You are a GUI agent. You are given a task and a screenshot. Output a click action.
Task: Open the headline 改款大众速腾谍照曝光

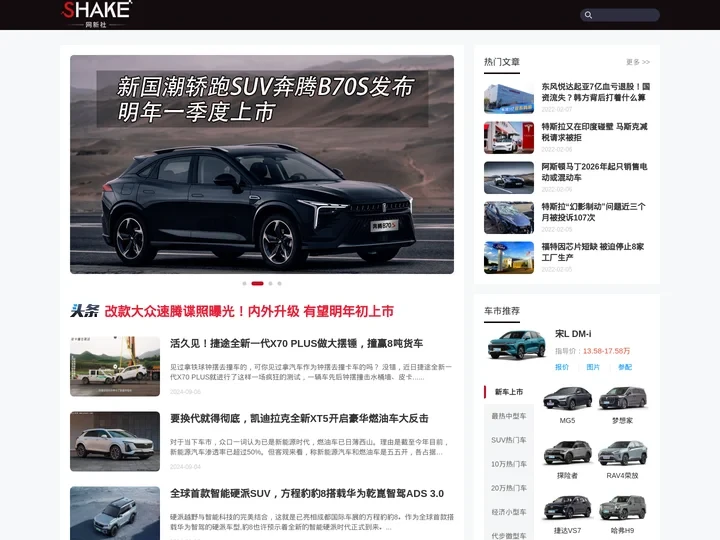[x=249, y=311]
